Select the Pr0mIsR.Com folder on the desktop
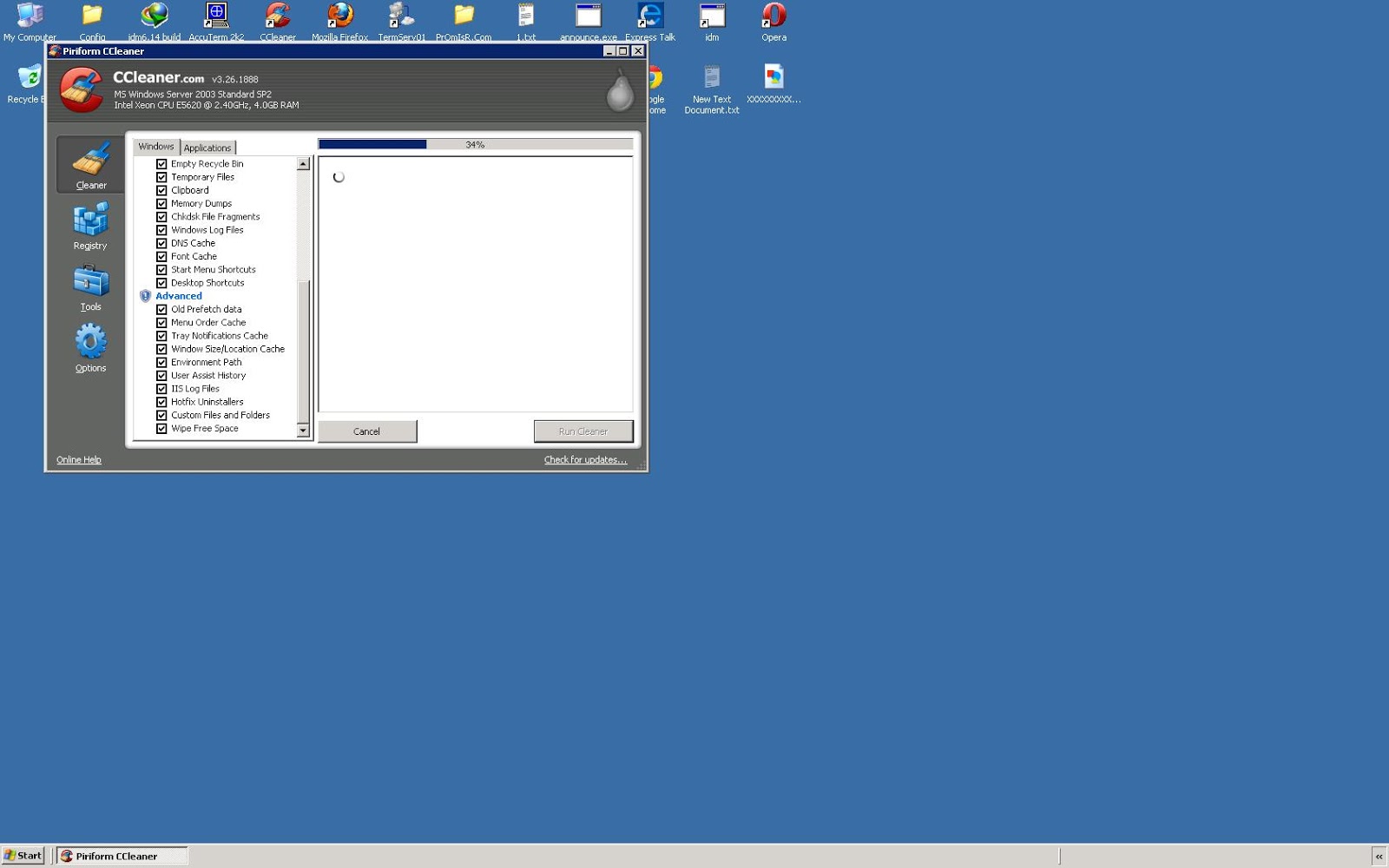The width and height of the screenshot is (1389, 868). (x=464, y=23)
